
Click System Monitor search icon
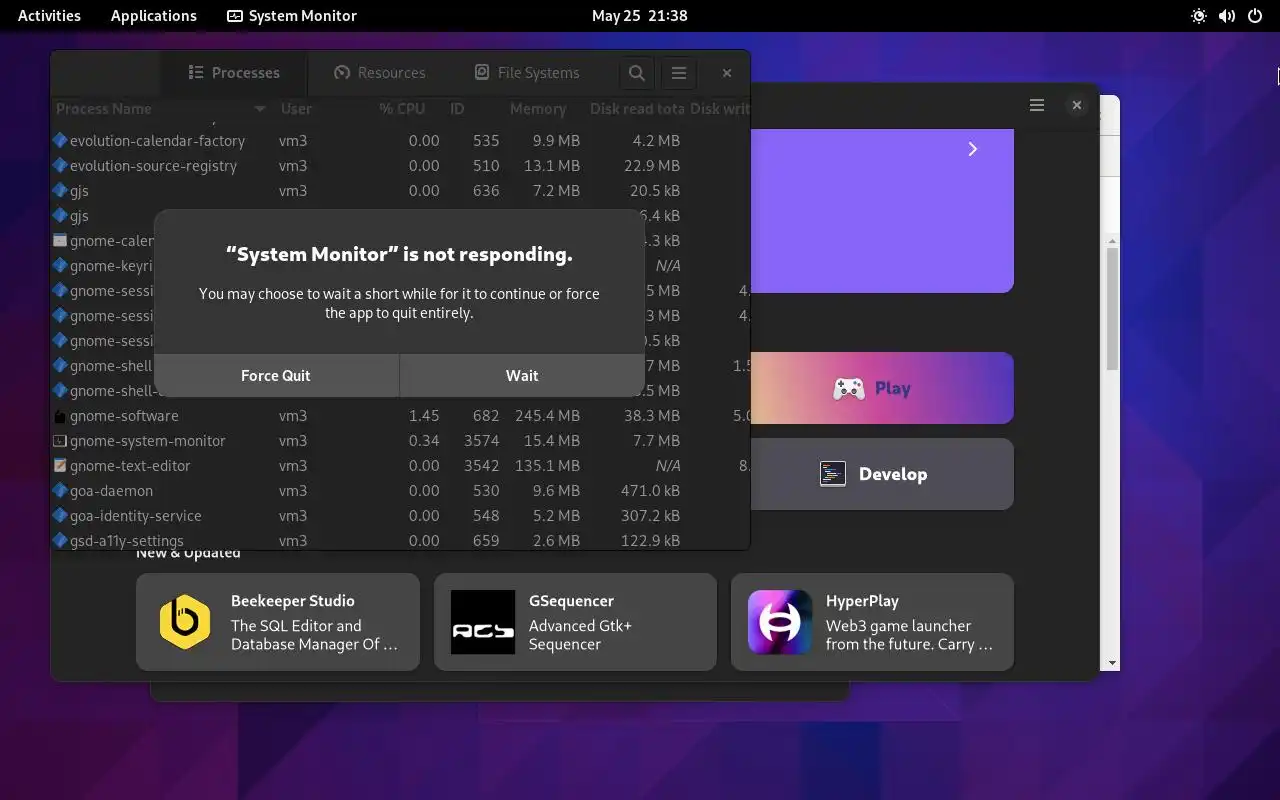(x=636, y=73)
